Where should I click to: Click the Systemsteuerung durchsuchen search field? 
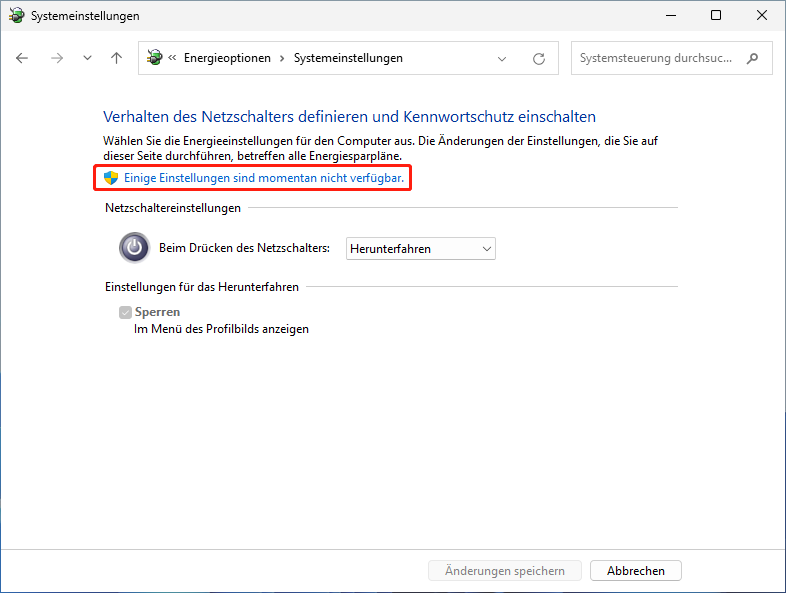(672, 58)
